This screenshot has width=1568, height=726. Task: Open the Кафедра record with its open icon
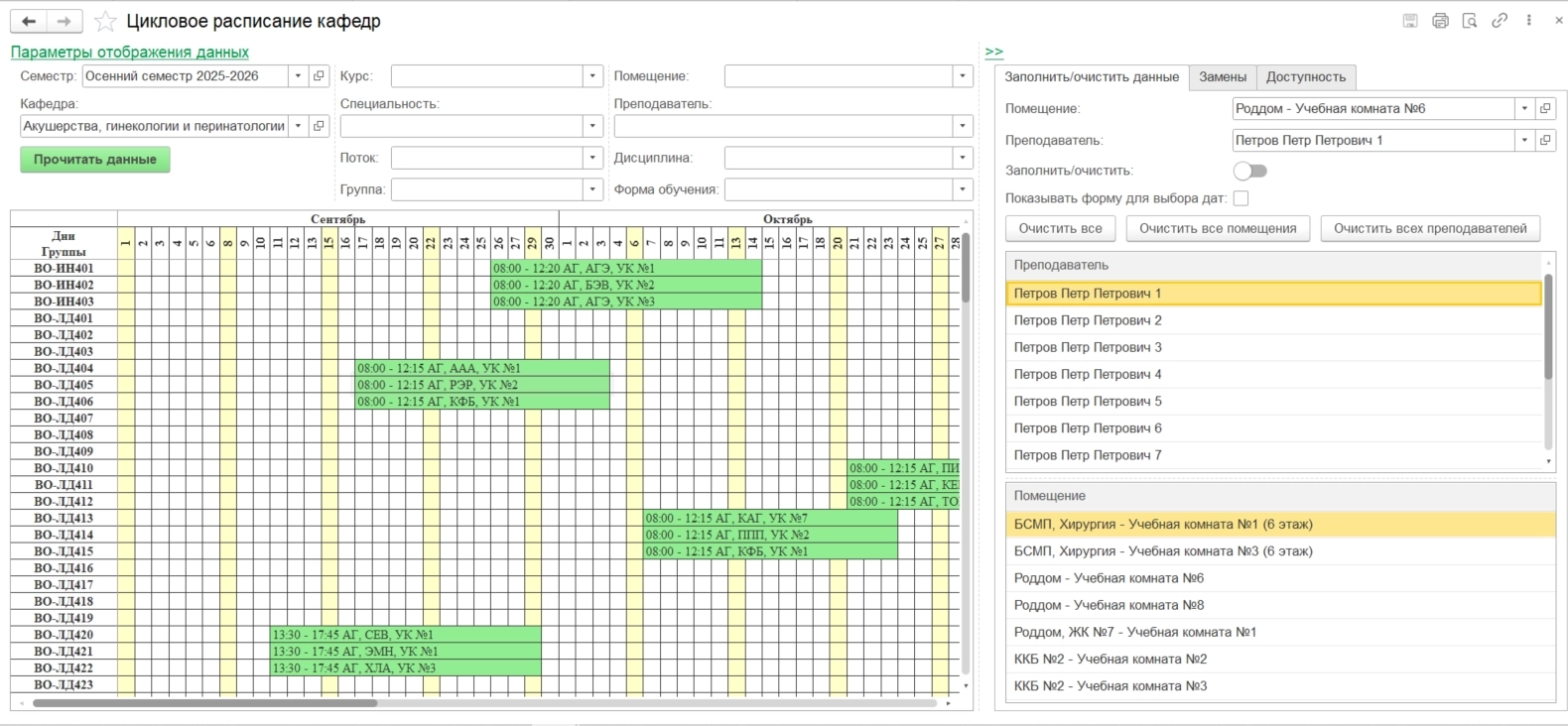click(x=320, y=126)
